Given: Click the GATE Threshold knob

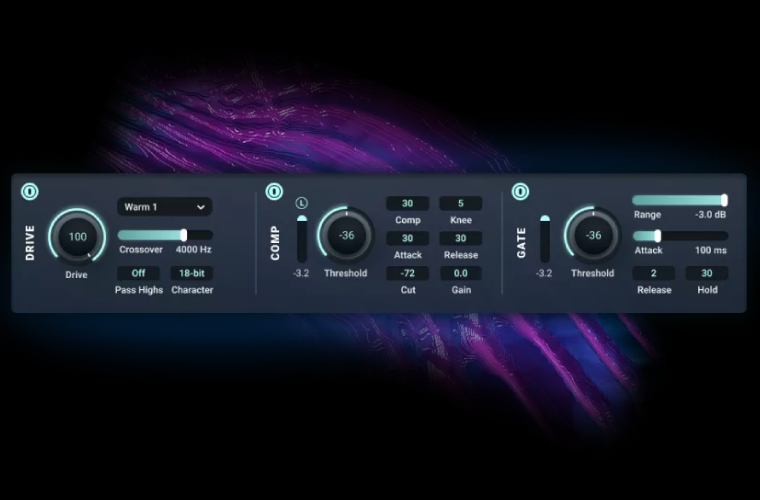Looking at the screenshot, I should [x=593, y=236].
